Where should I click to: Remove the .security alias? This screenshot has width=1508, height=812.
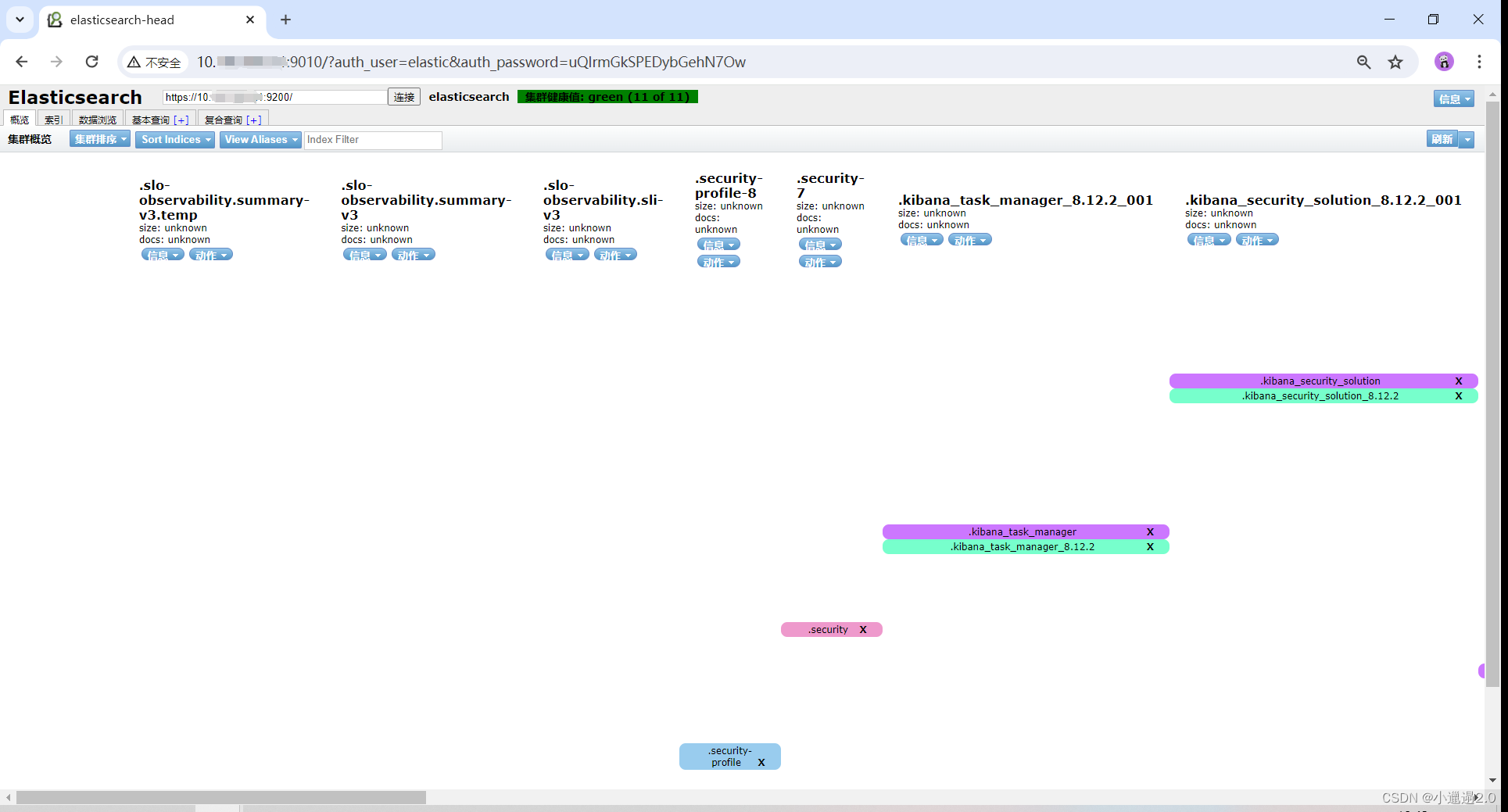[863, 630]
